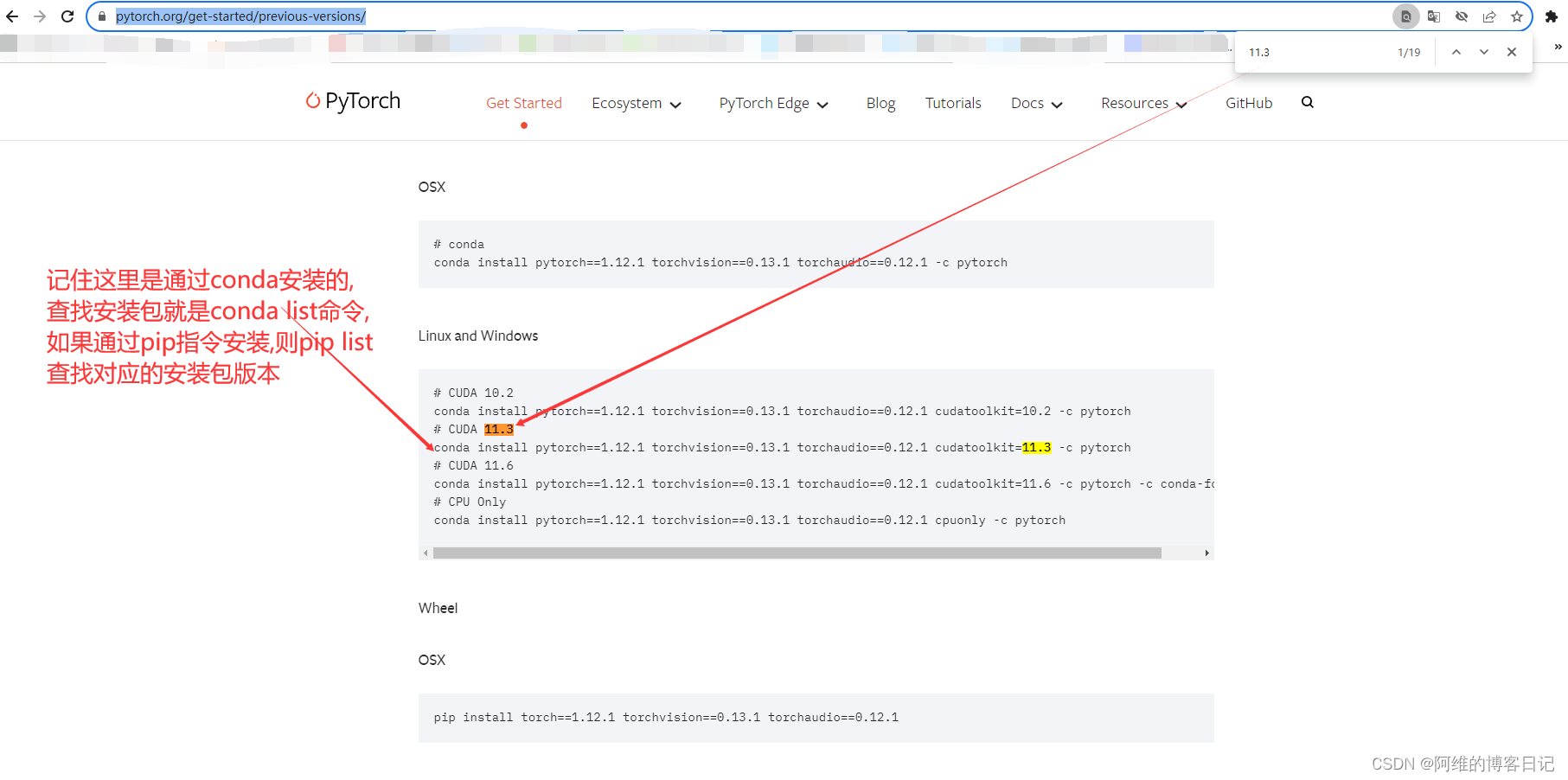Jump to previous find result
The image size is (1568, 780).
click(1456, 52)
